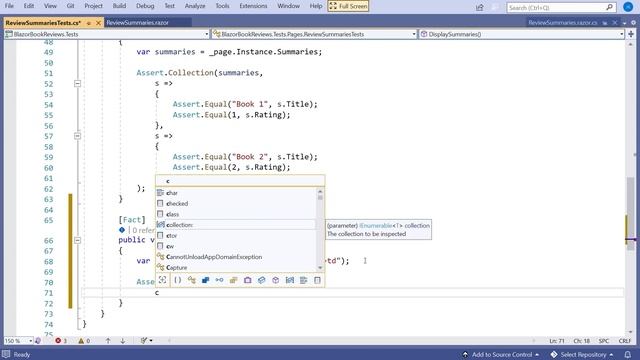Collapse the lambda at line 57
Image resolution: width=640 pixels, height=360 pixels.
(78, 136)
